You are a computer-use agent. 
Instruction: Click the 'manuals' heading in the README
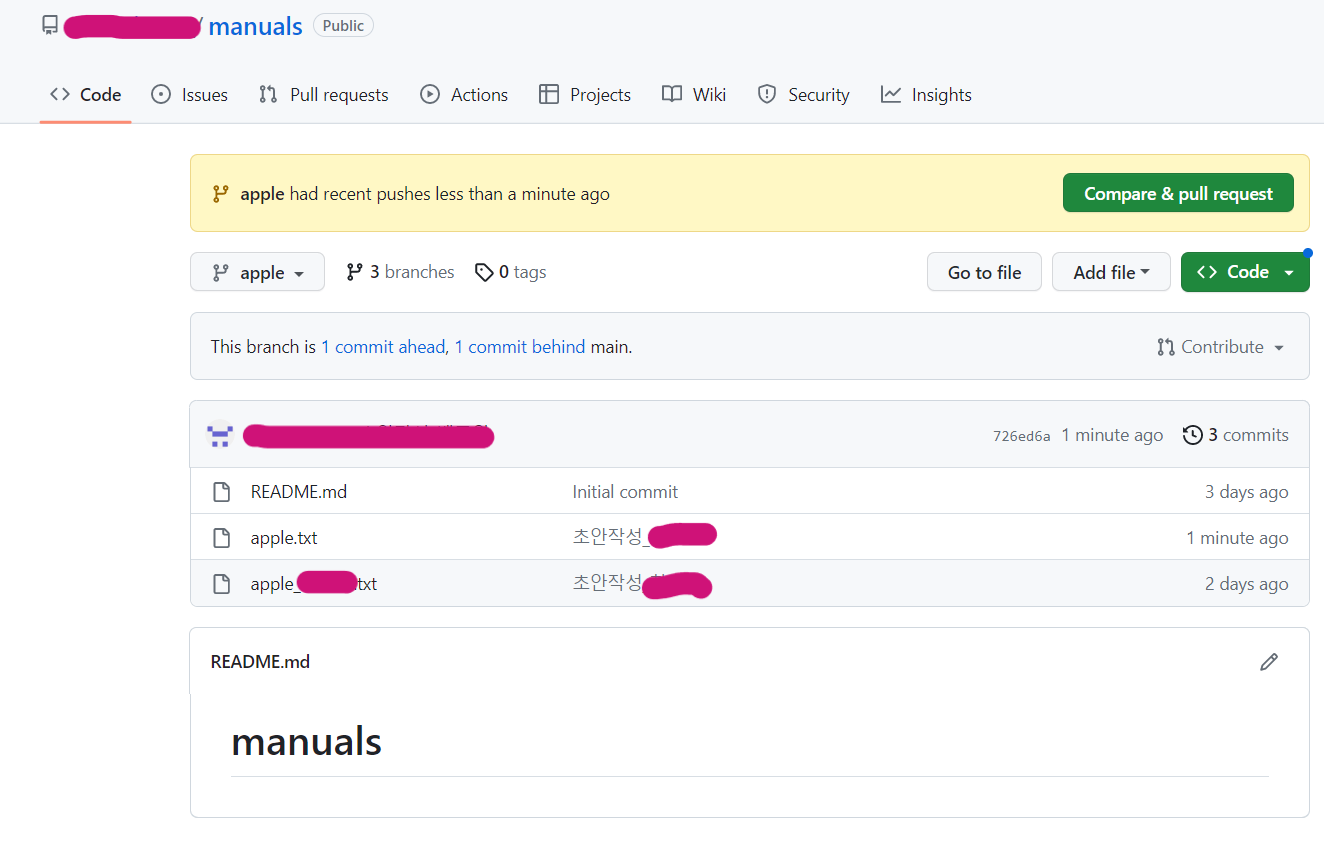(306, 742)
